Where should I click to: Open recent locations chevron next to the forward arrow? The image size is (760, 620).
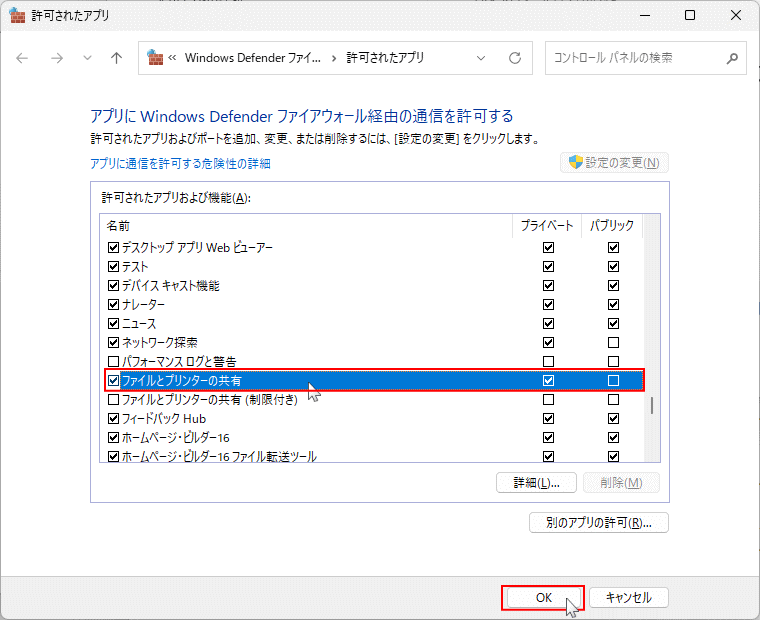click(x=87, y=58)
